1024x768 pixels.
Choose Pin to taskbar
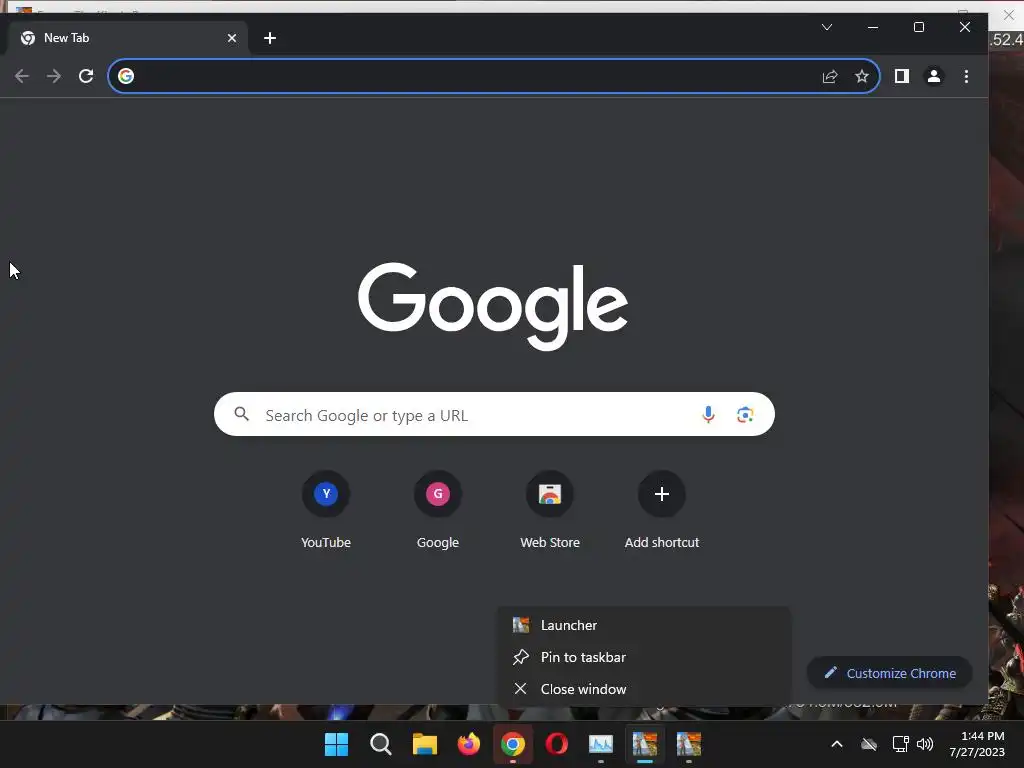pyautogui.click(x=644, y=657)
